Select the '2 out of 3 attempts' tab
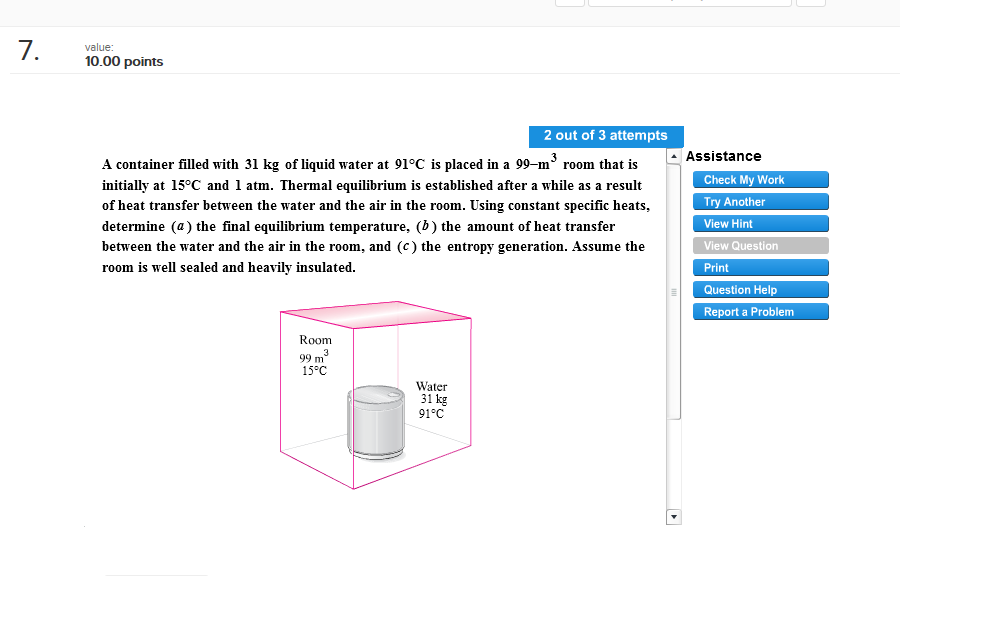The height and width of the screenshot is (630, 1008). point(606,136)
